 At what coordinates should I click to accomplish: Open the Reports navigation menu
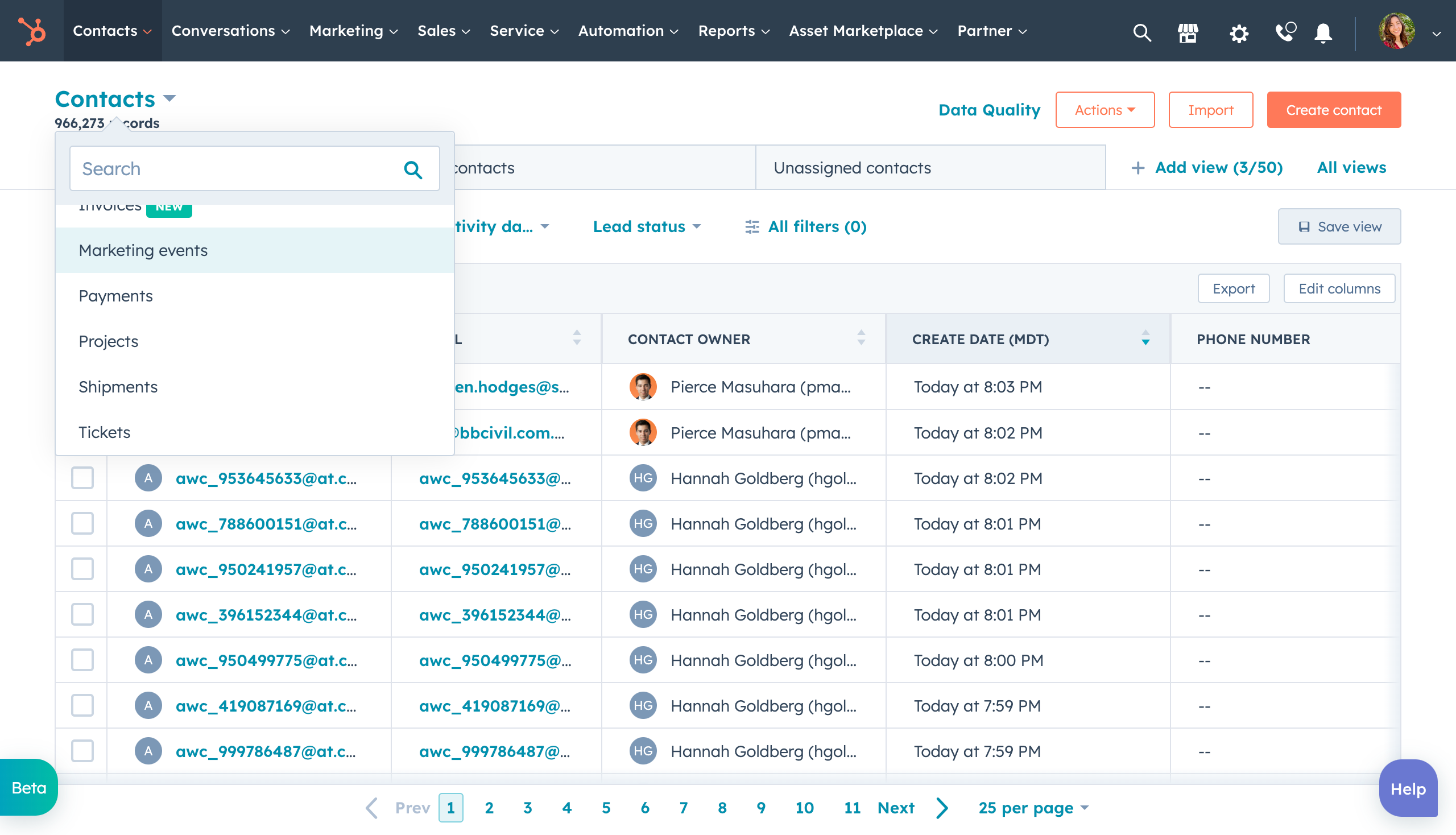734,31
